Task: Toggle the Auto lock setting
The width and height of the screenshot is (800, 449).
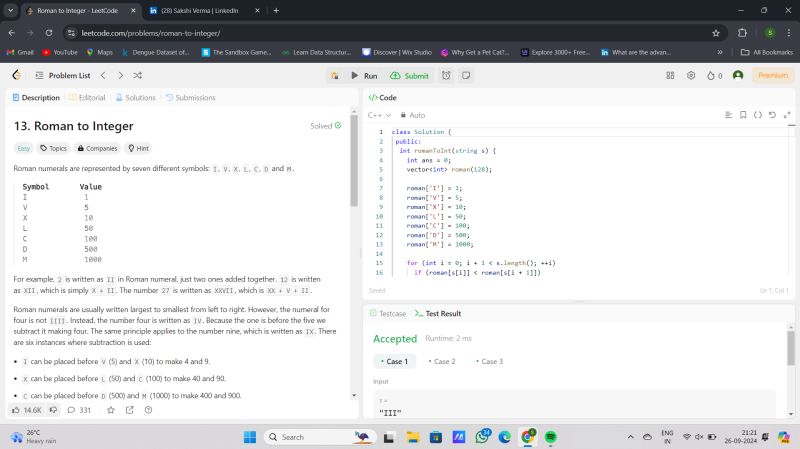Action: (412, 115)
